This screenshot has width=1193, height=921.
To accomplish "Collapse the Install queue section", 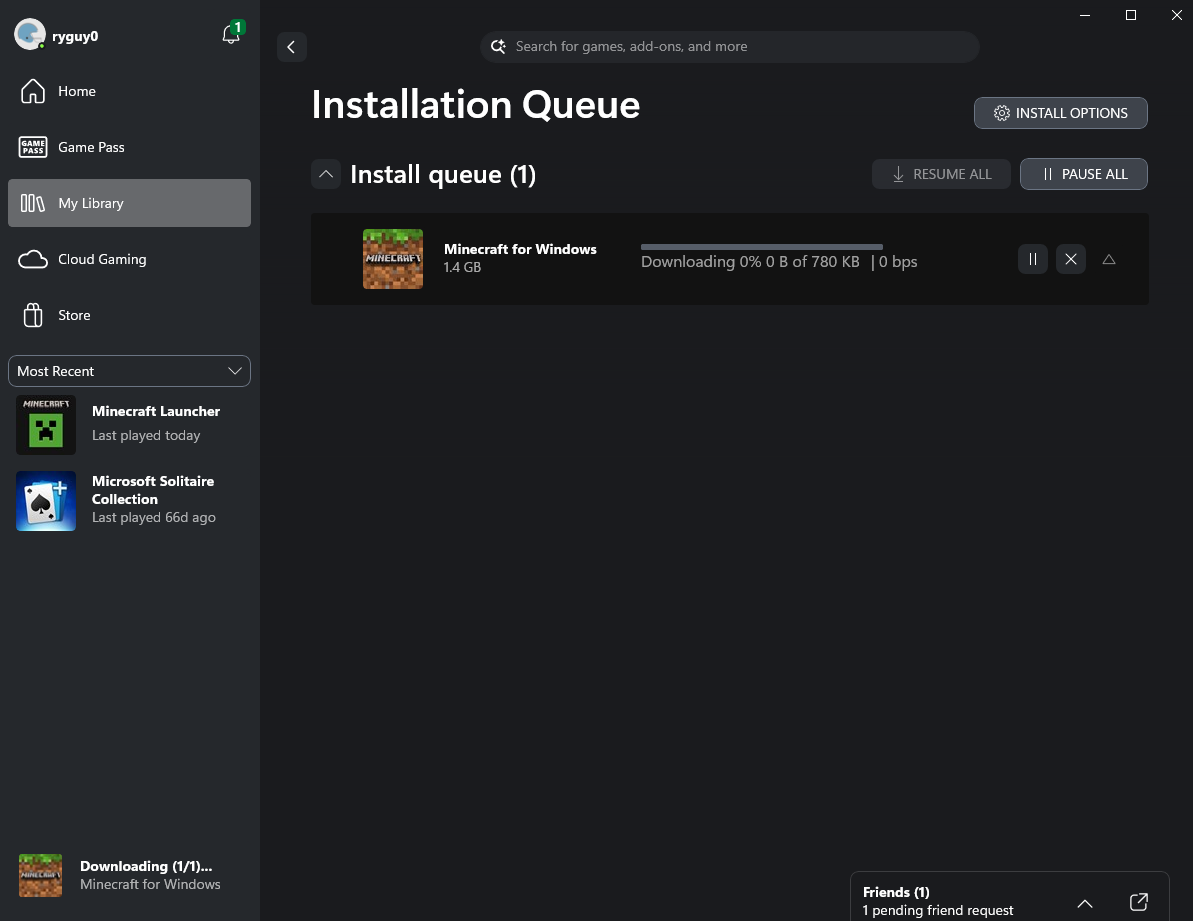I will coord(326,174).
